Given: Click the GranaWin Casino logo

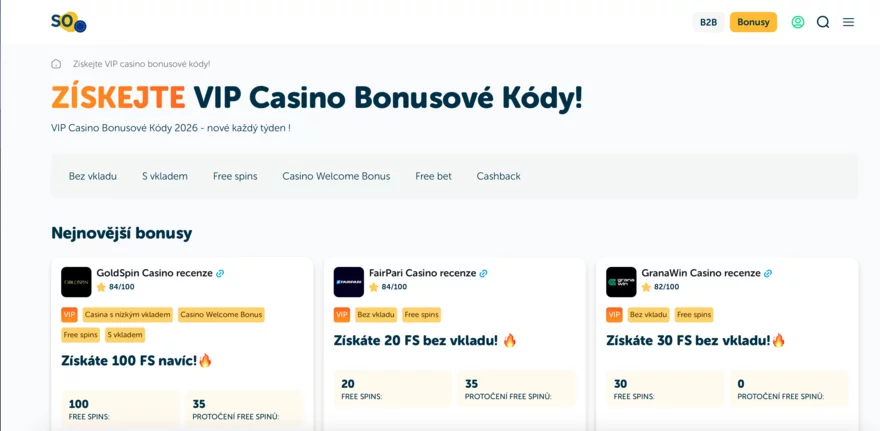Looking at the screenshot, I should [x=621, y=282].
